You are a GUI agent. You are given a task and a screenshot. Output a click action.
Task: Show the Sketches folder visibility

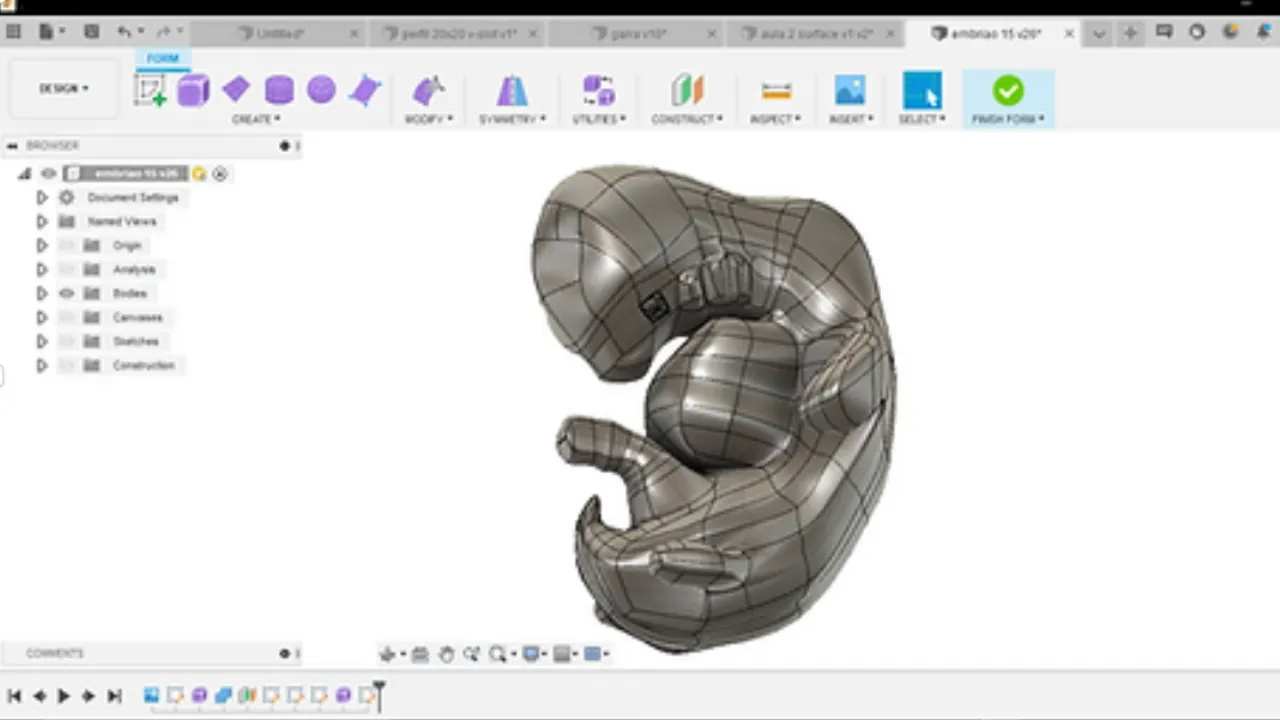pyautogui.click(x=67, y=342)
